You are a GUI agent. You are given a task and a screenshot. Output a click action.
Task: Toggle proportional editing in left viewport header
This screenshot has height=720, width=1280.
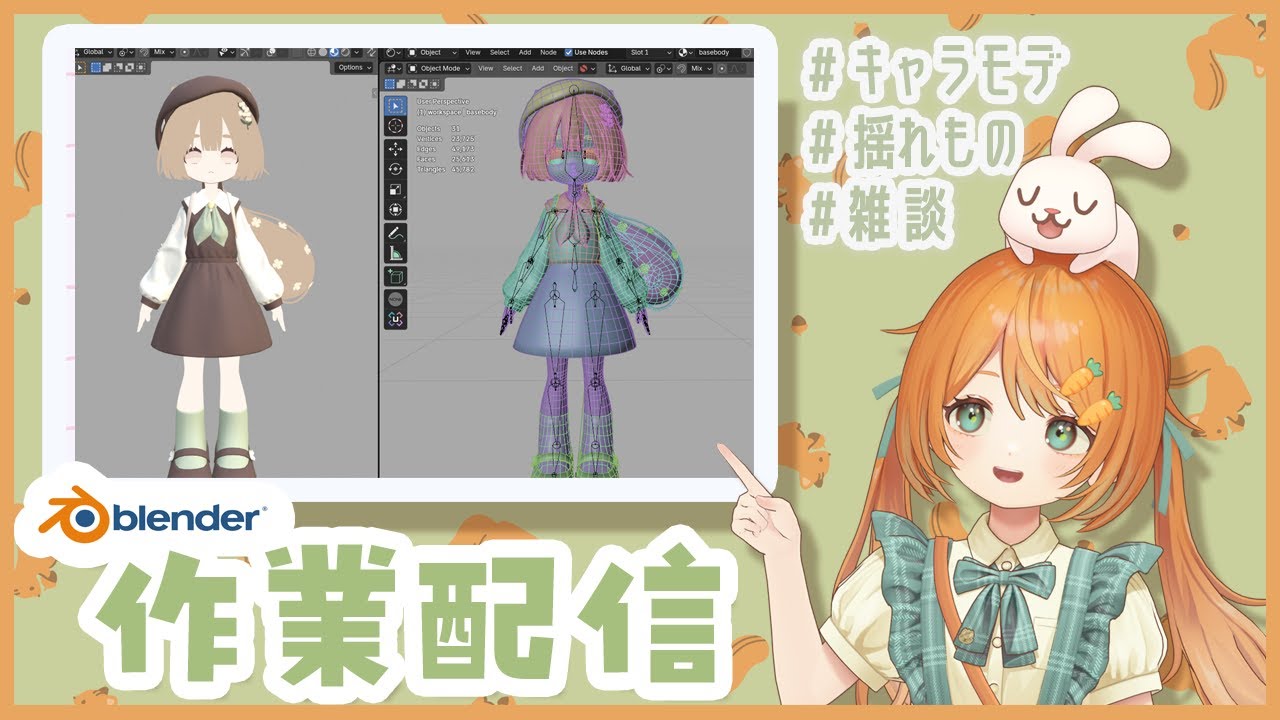[184, 52]
